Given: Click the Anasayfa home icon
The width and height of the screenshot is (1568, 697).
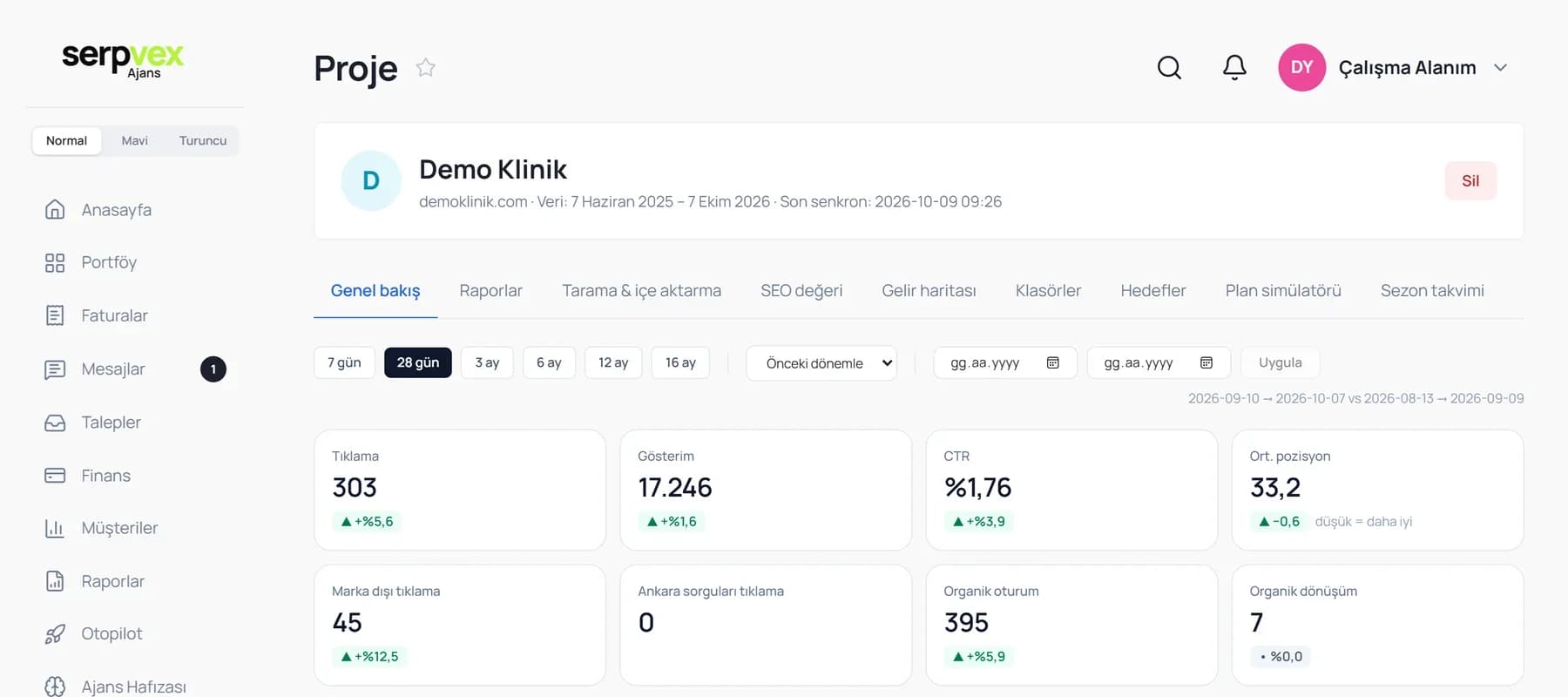Looking at the screenshot, I should (x=55, y=209).
